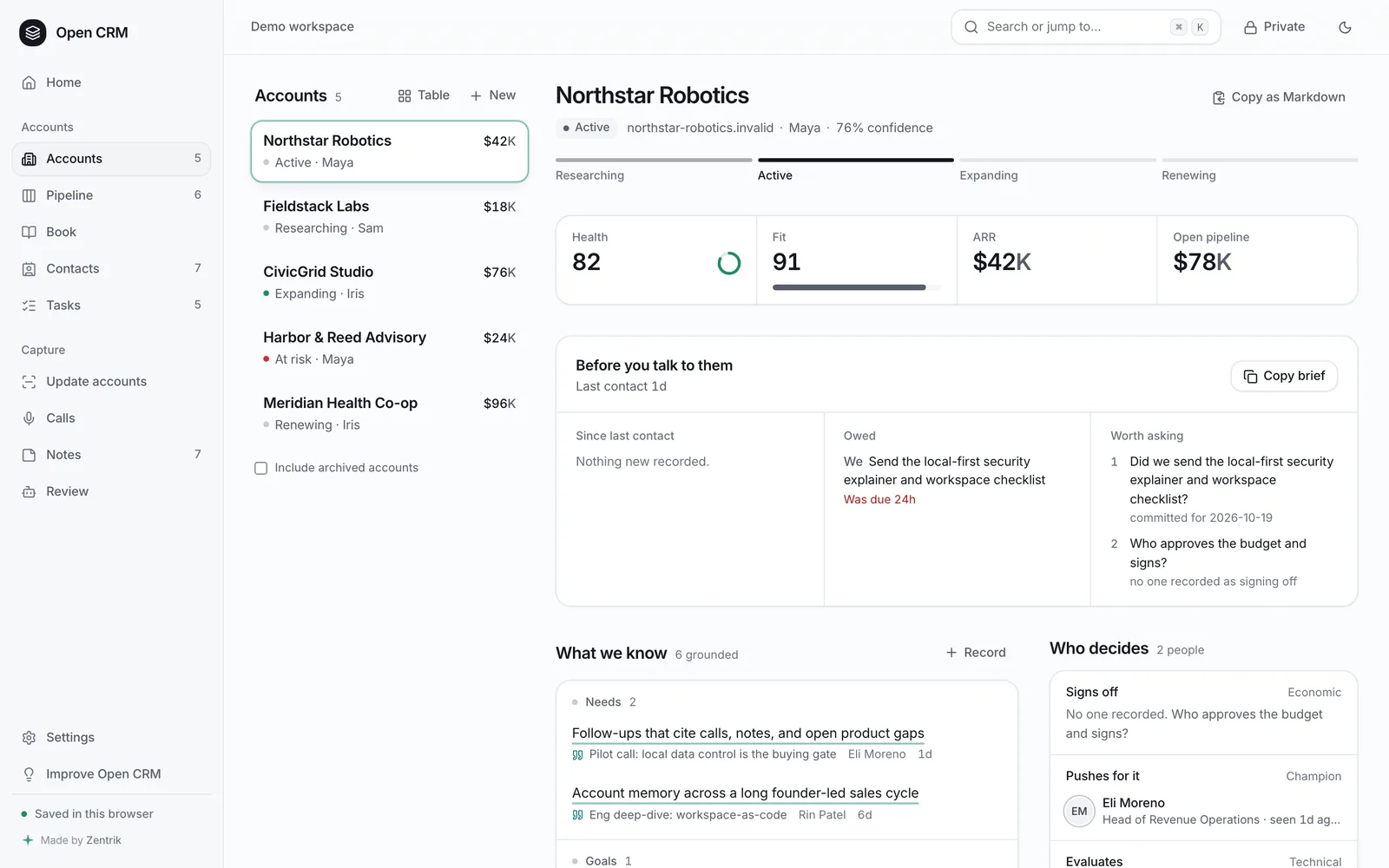The image size is (1389, 868).
Task: Click the Open CRM logo icon
Action: click(33, 33)
